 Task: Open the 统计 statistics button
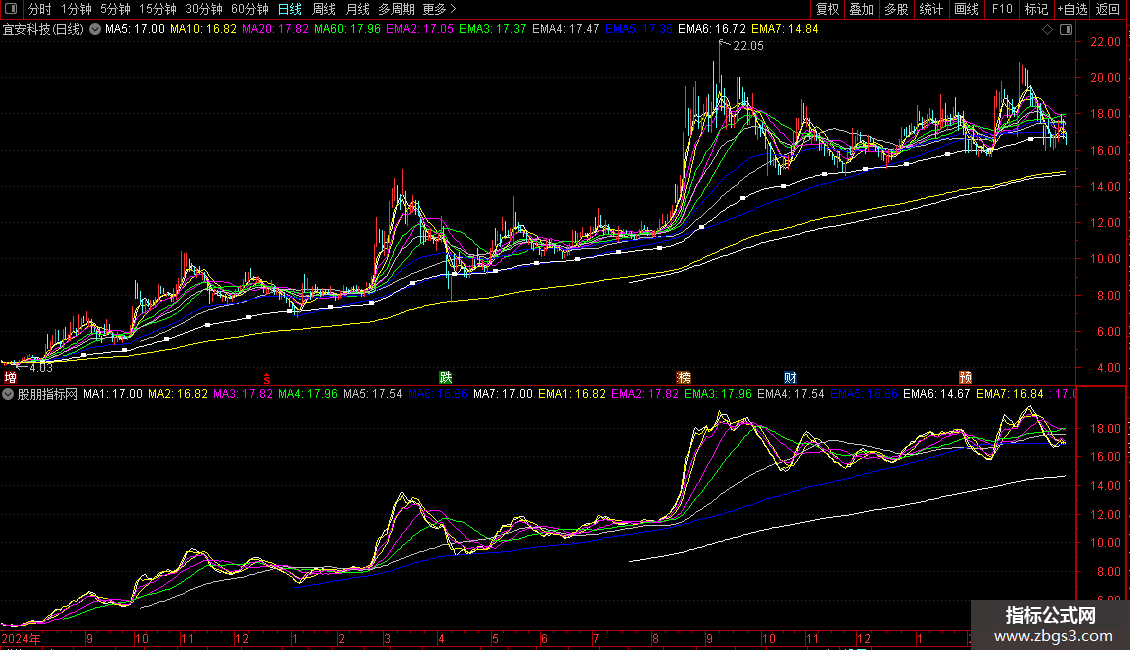(x=931, y=9)
